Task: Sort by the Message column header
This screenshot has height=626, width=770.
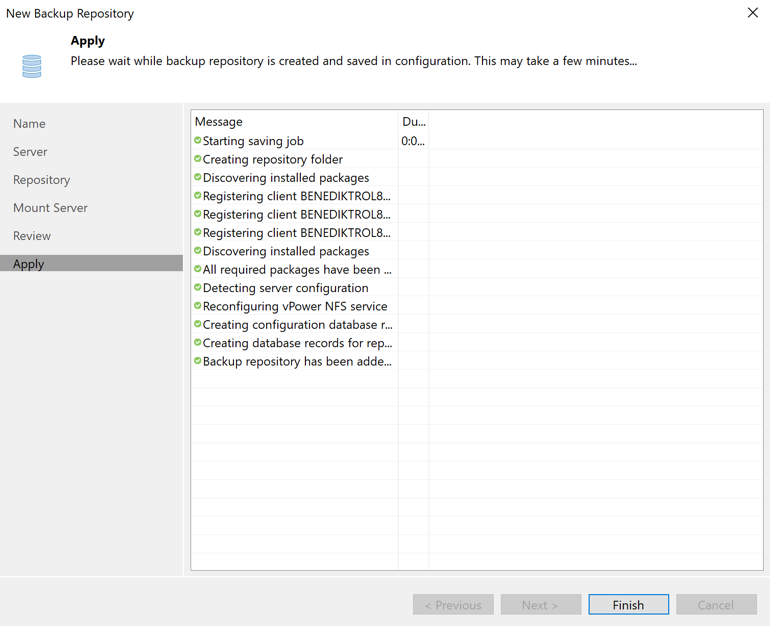Action: [x=294, y=122]
